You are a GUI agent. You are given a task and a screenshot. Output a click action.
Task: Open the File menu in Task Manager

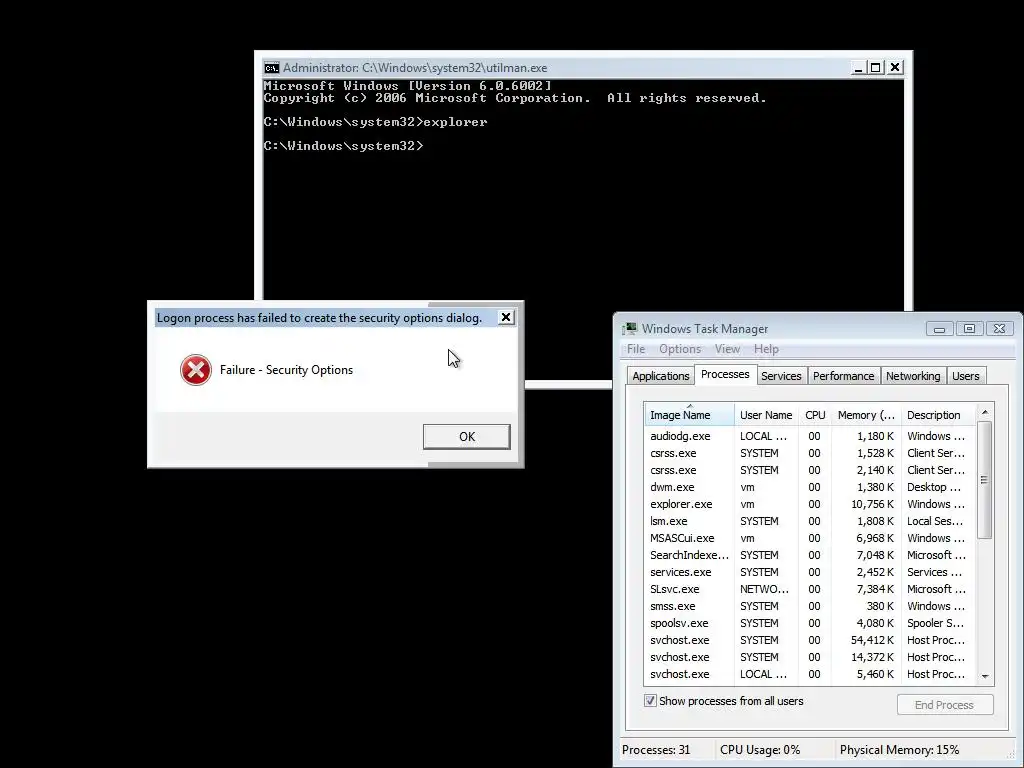pyautogui.click(x=635, y=349)
